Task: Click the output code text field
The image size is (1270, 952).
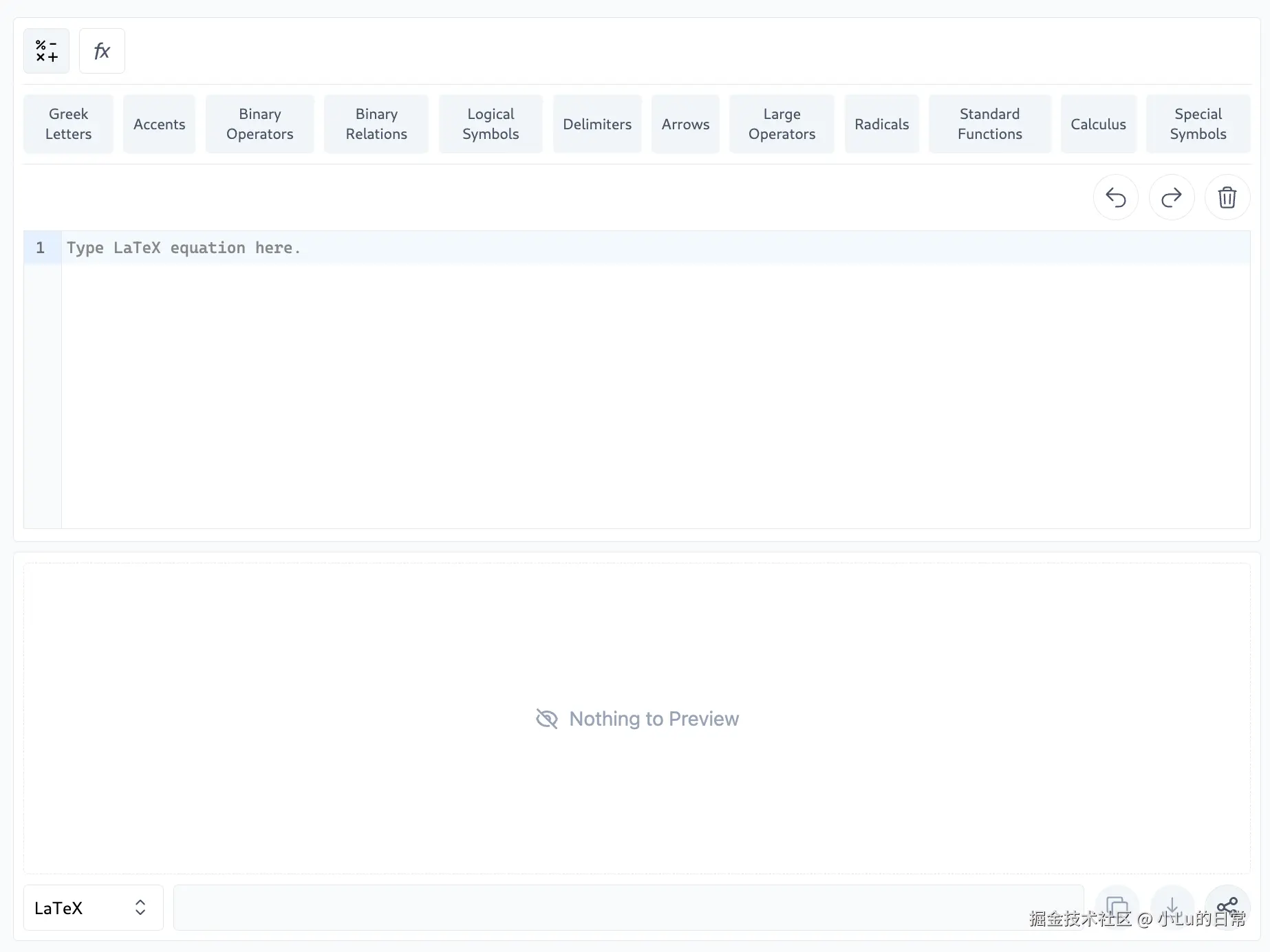Action: 627,908
